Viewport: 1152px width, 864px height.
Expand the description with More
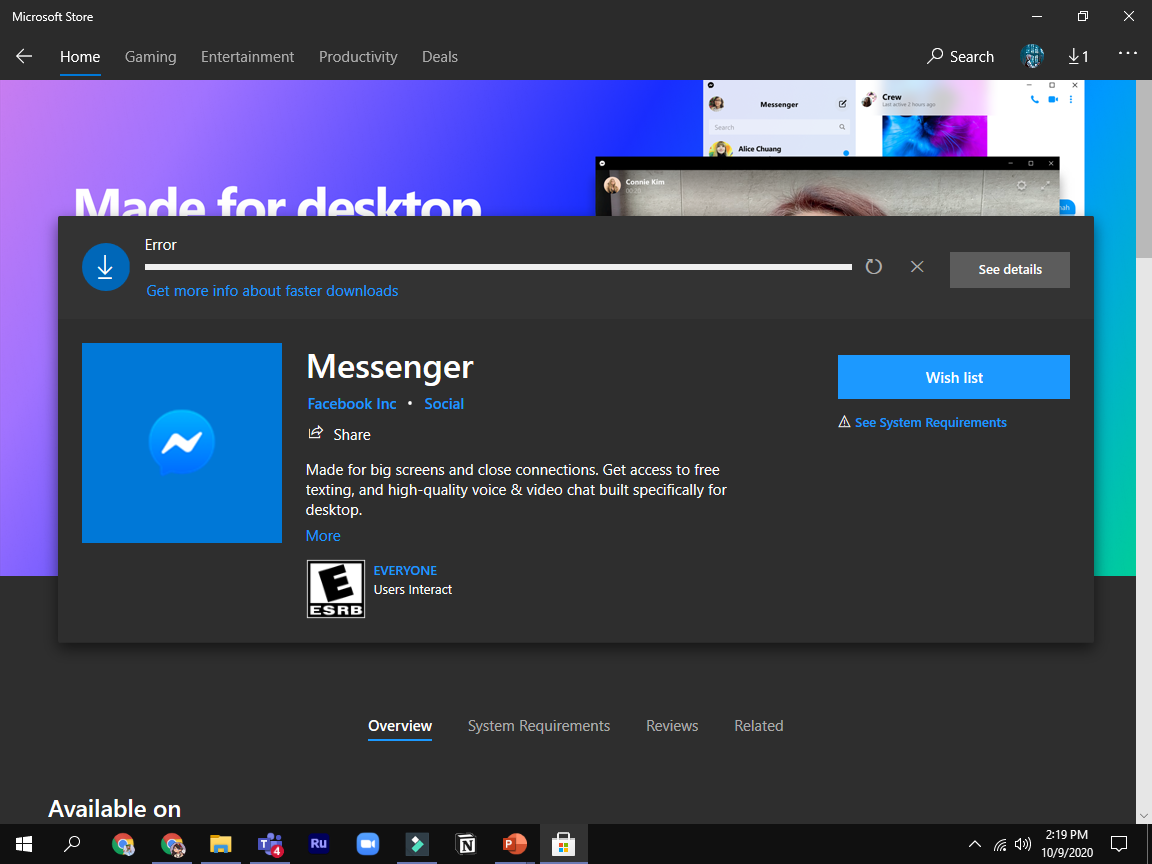(x=323, y=536)
